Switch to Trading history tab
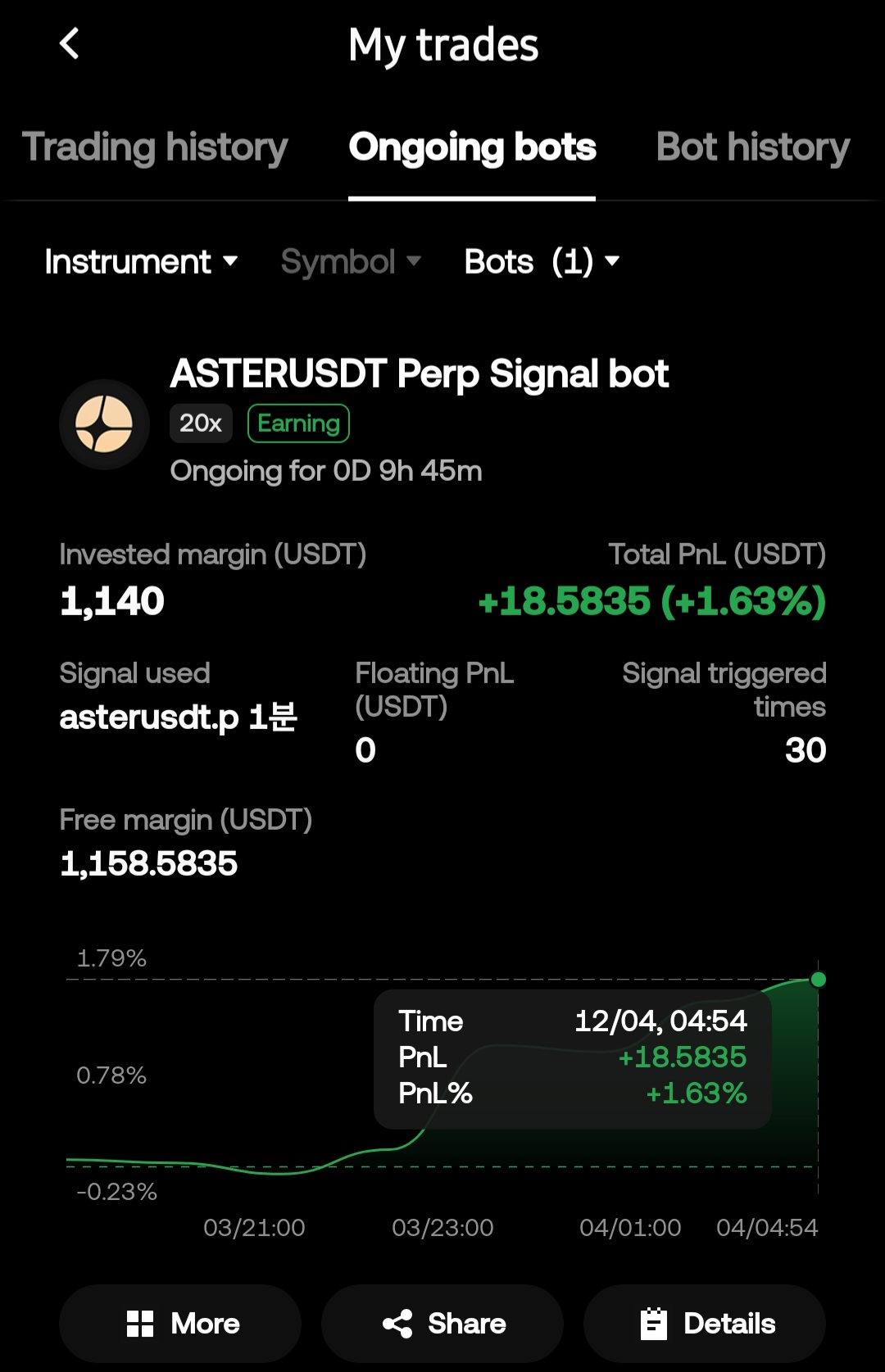Viewport: 885px width, 1372px height. click(x=155, y=147)
